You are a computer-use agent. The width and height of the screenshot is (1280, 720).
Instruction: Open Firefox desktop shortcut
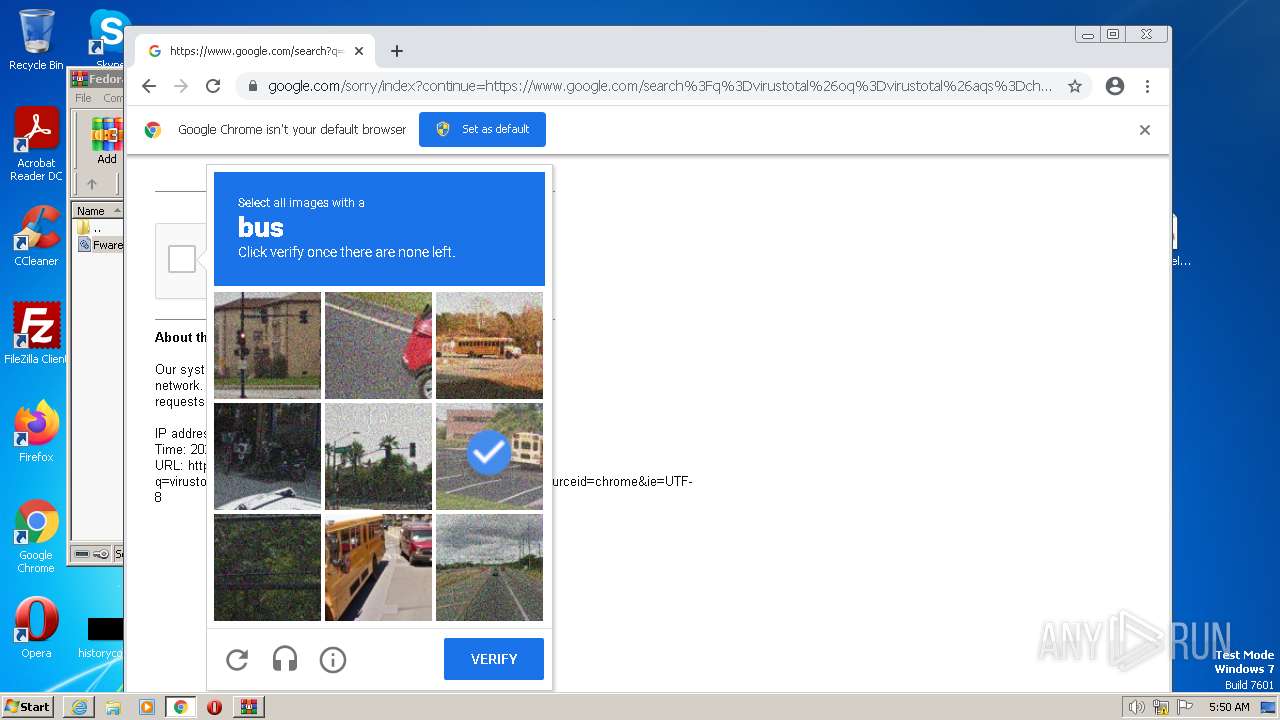(36, 432)
